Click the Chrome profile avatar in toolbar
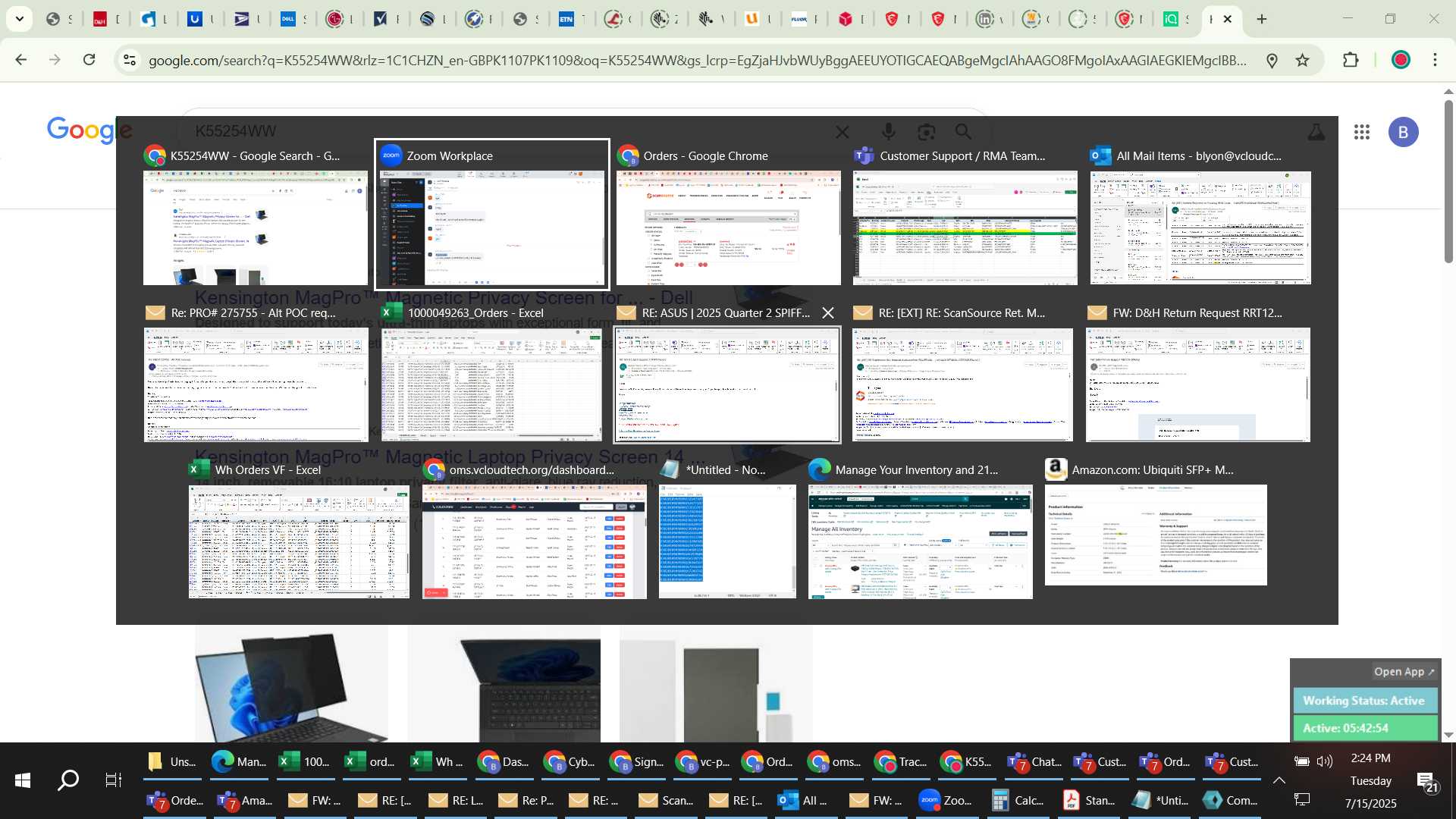1456x819 pixels. click(1401, 60)
